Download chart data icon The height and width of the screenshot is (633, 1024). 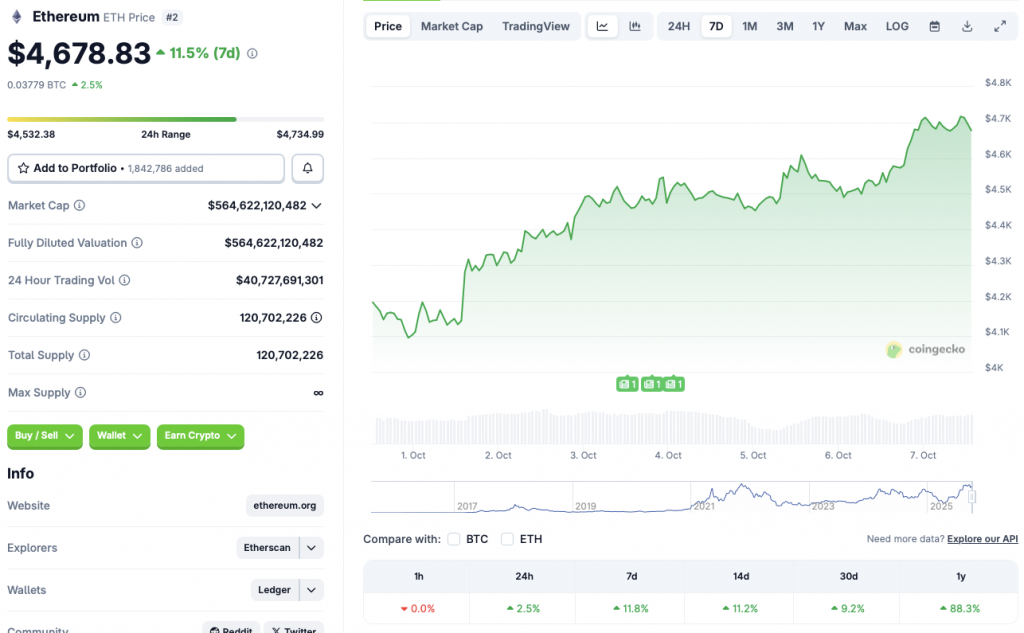click(x=967, y=26)
